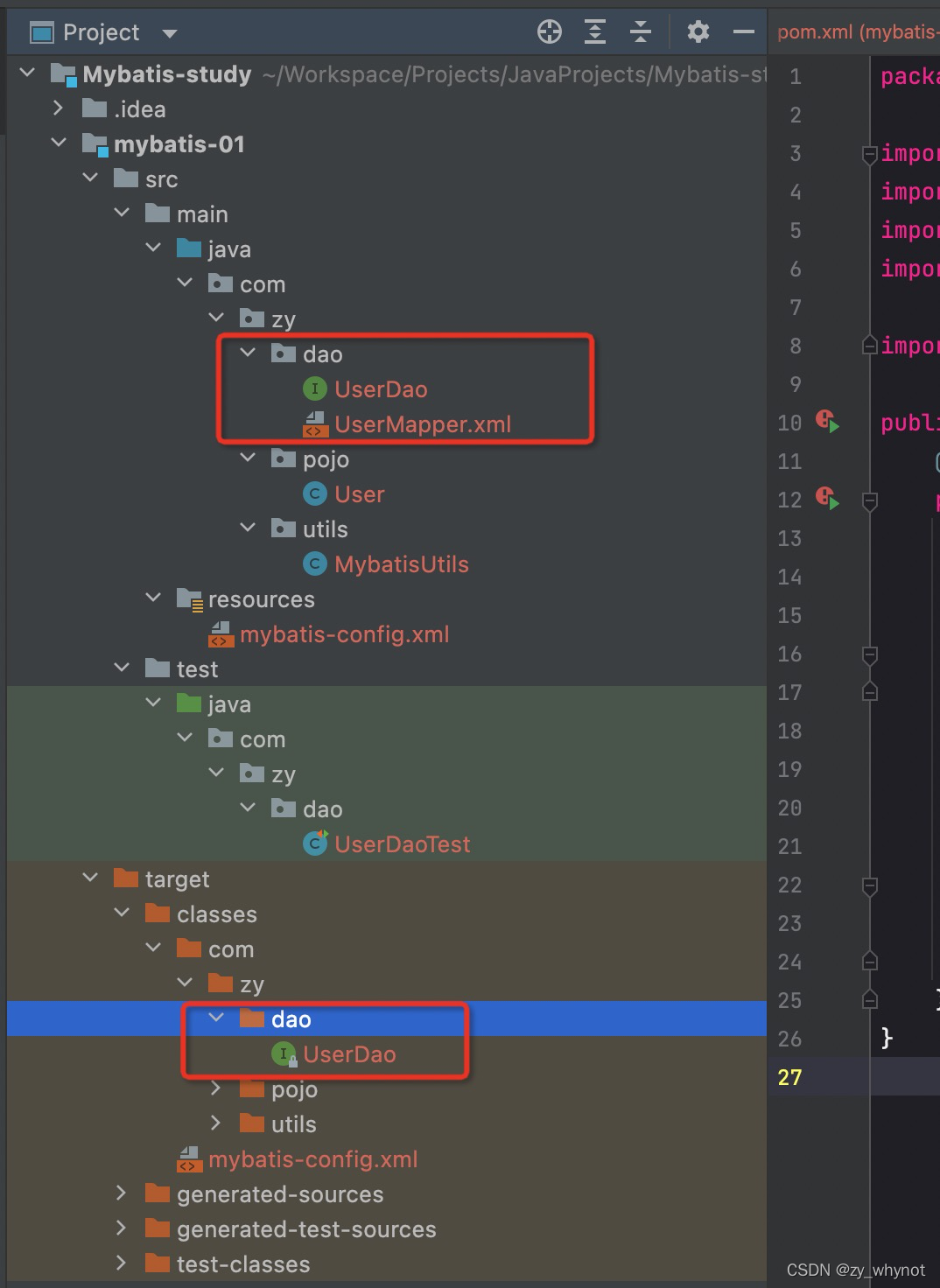Select compiled UserDao icon under target
The image size is (940, 1288).
coord(284,1054)
